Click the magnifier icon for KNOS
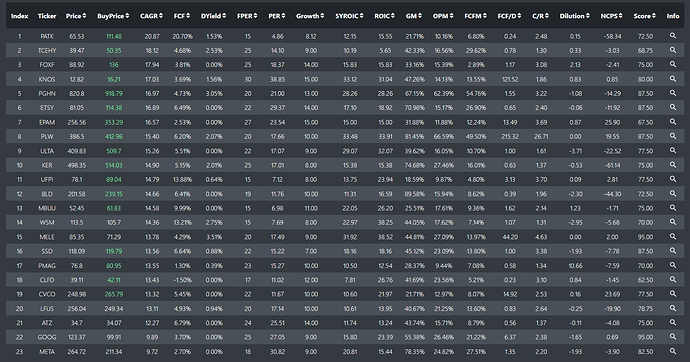 672,79
